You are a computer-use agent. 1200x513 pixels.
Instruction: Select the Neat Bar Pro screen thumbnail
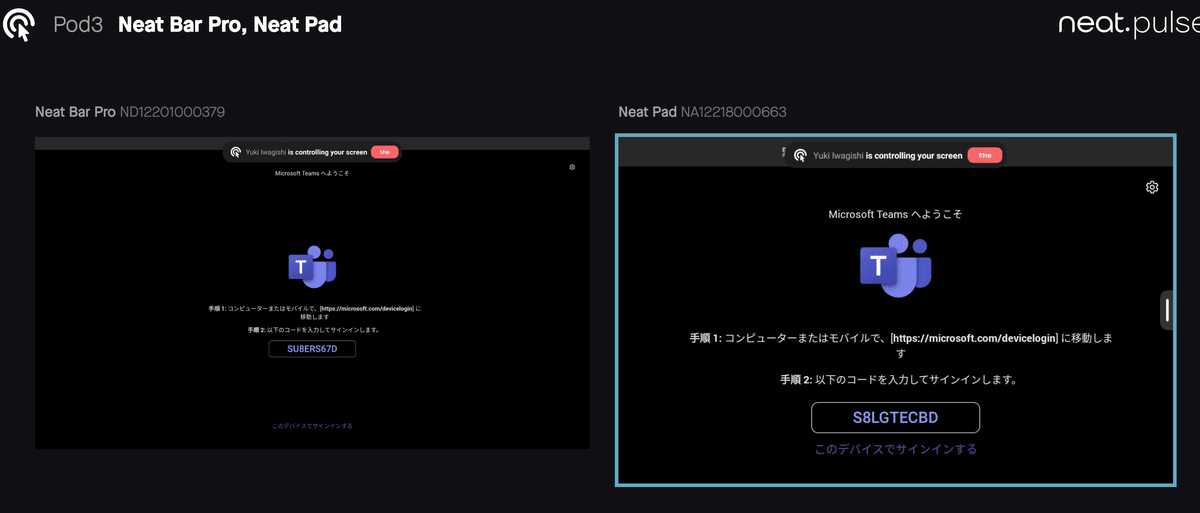point(312,293)
